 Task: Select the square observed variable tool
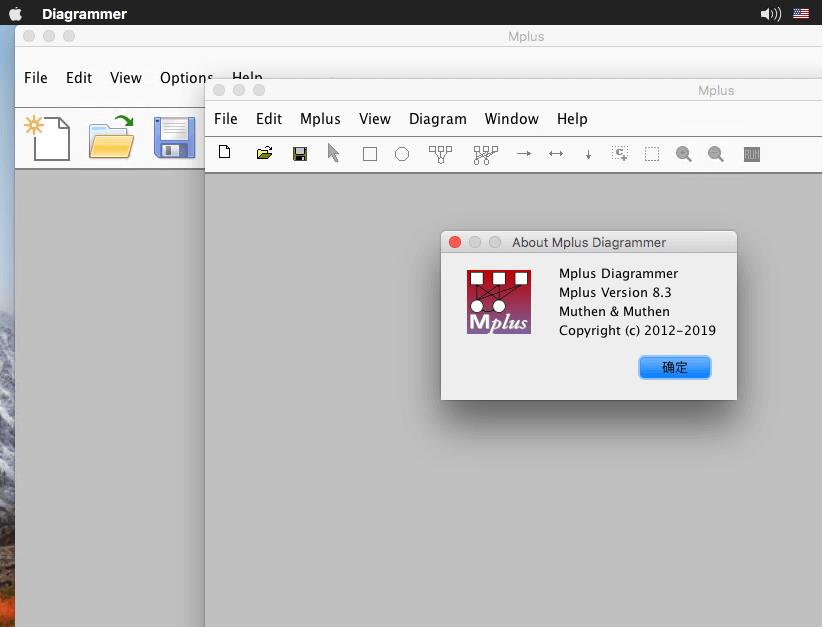coord(370,154)
